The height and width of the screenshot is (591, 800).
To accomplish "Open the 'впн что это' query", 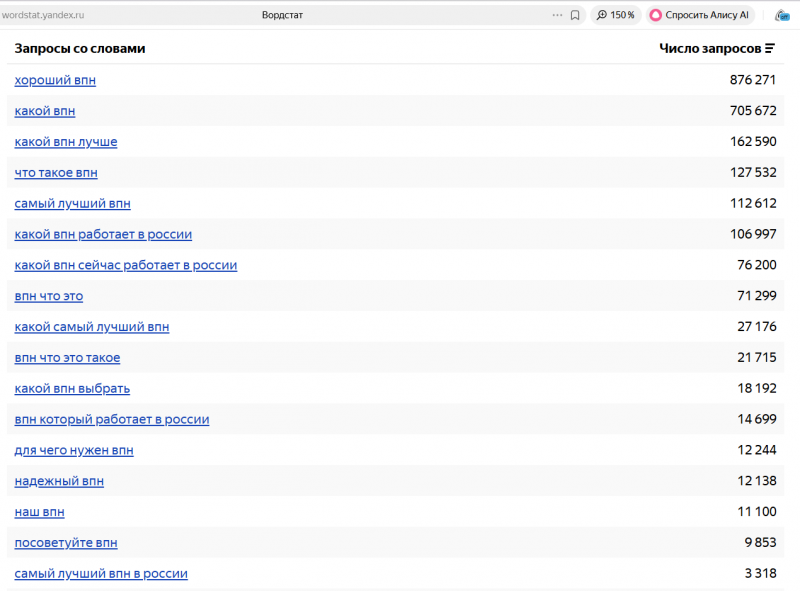I will [49, 296].
